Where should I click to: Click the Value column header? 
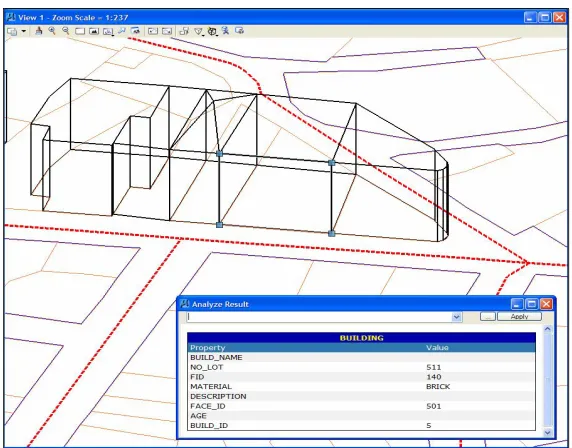point(437,348)
